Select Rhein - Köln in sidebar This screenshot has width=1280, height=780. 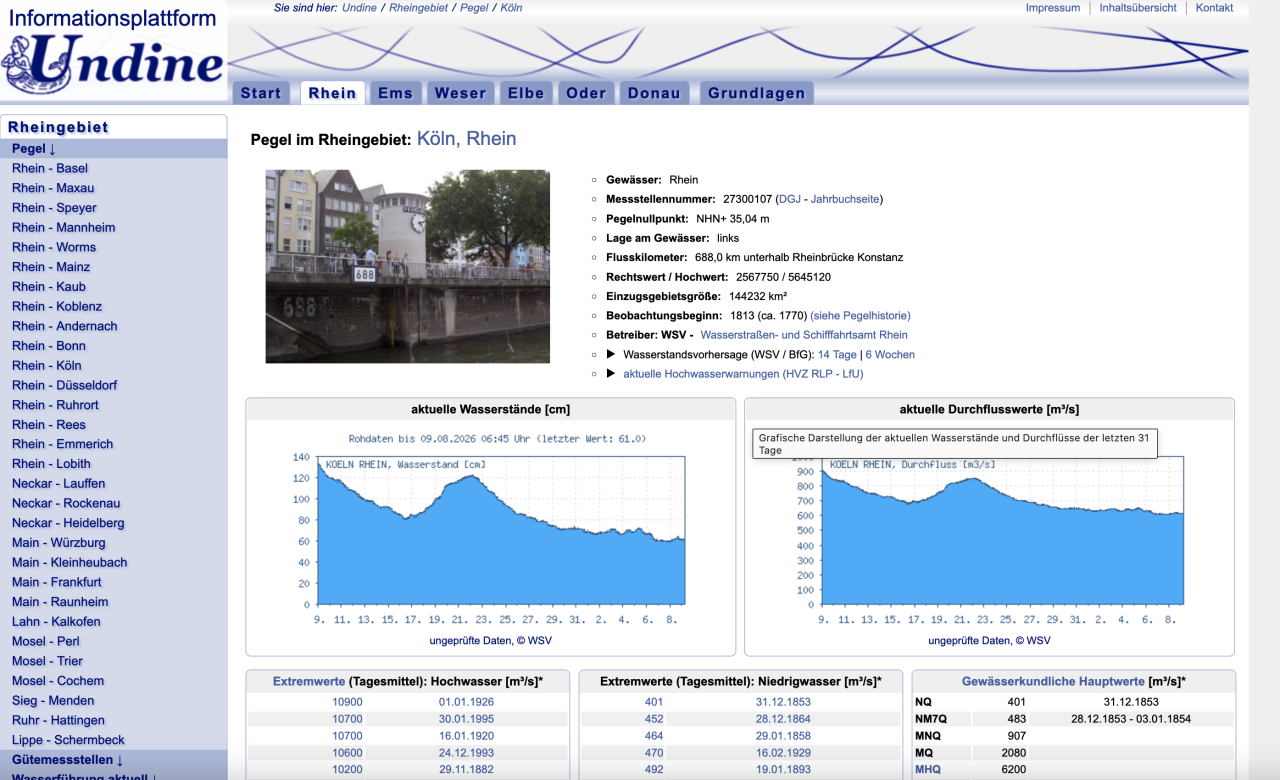click(47, 365)
